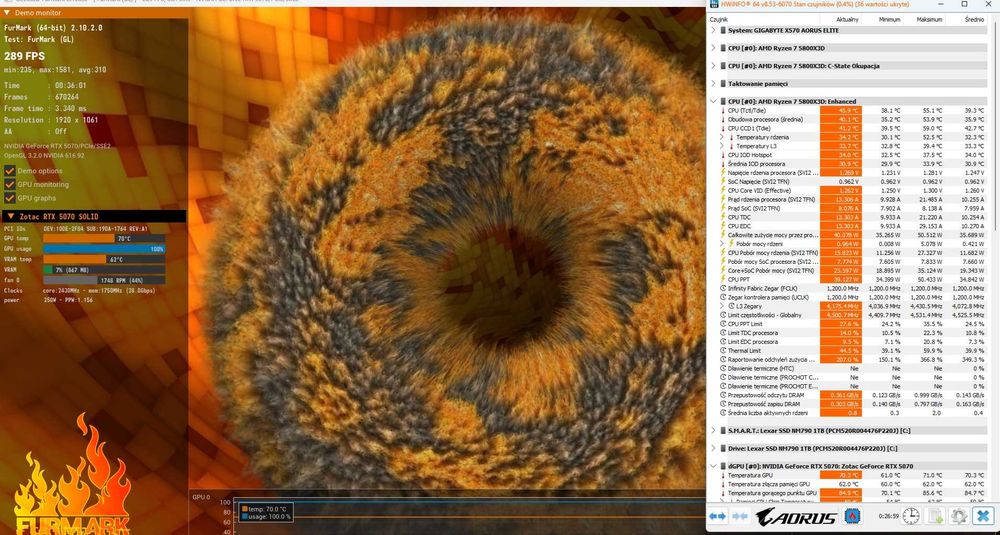Click the AORUS logo in HWiNFO toolbar
The width and height of the screenshot is (1000, 535).
pos(796,517)
